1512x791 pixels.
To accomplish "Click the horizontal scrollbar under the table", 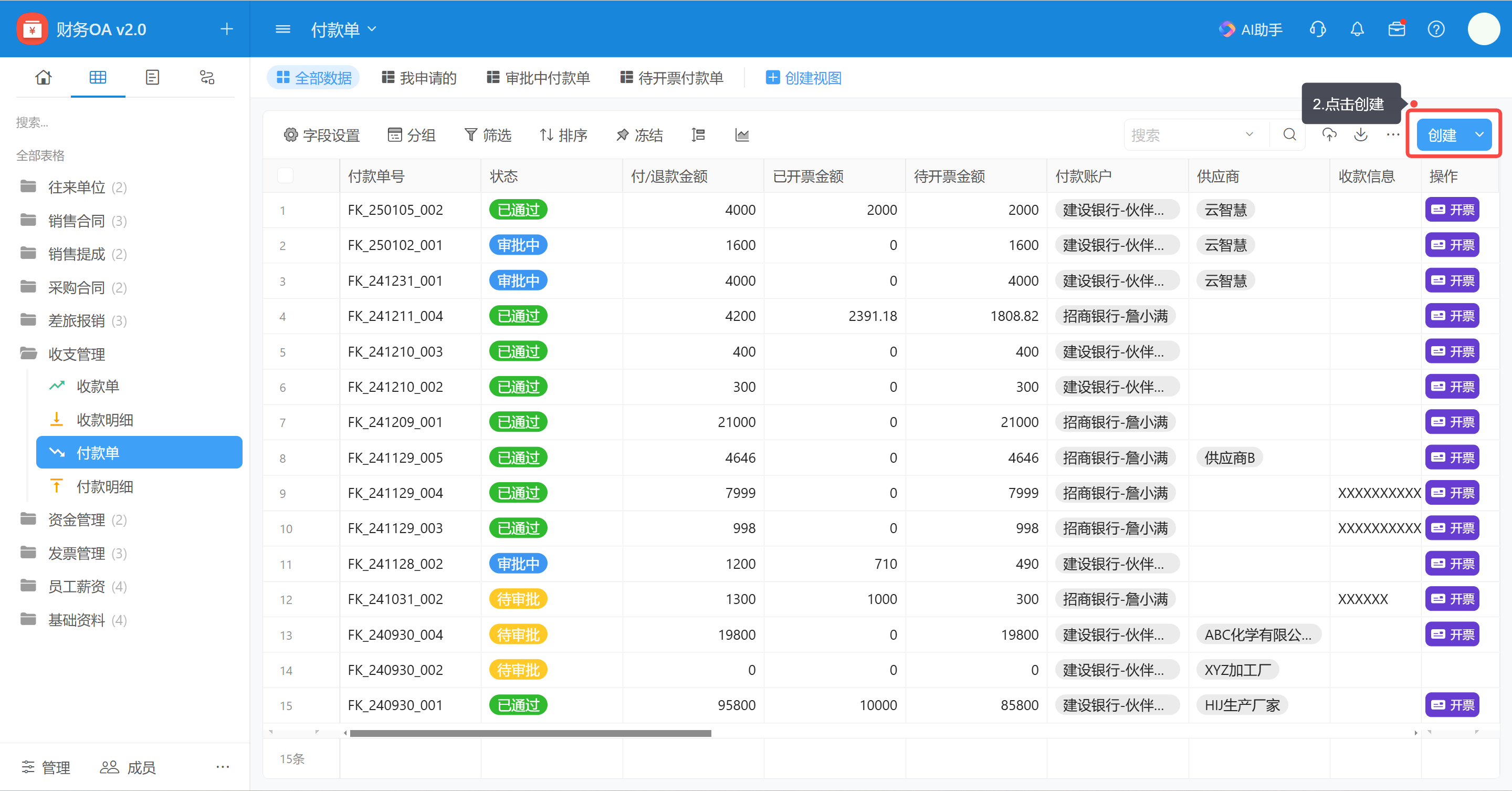I will point(530,733).
